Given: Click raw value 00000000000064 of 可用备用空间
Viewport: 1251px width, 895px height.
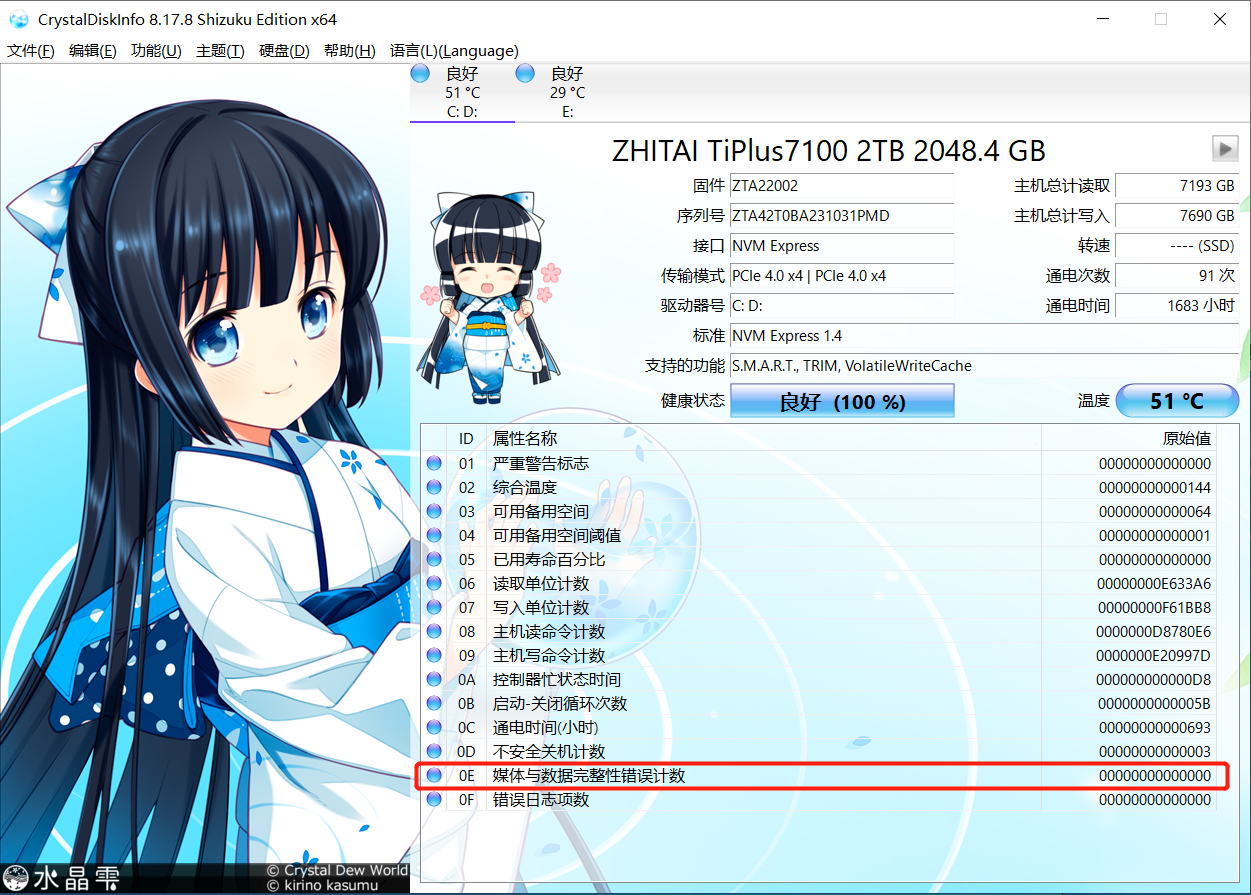Looking at the screenshot, I should point(1155,511).
